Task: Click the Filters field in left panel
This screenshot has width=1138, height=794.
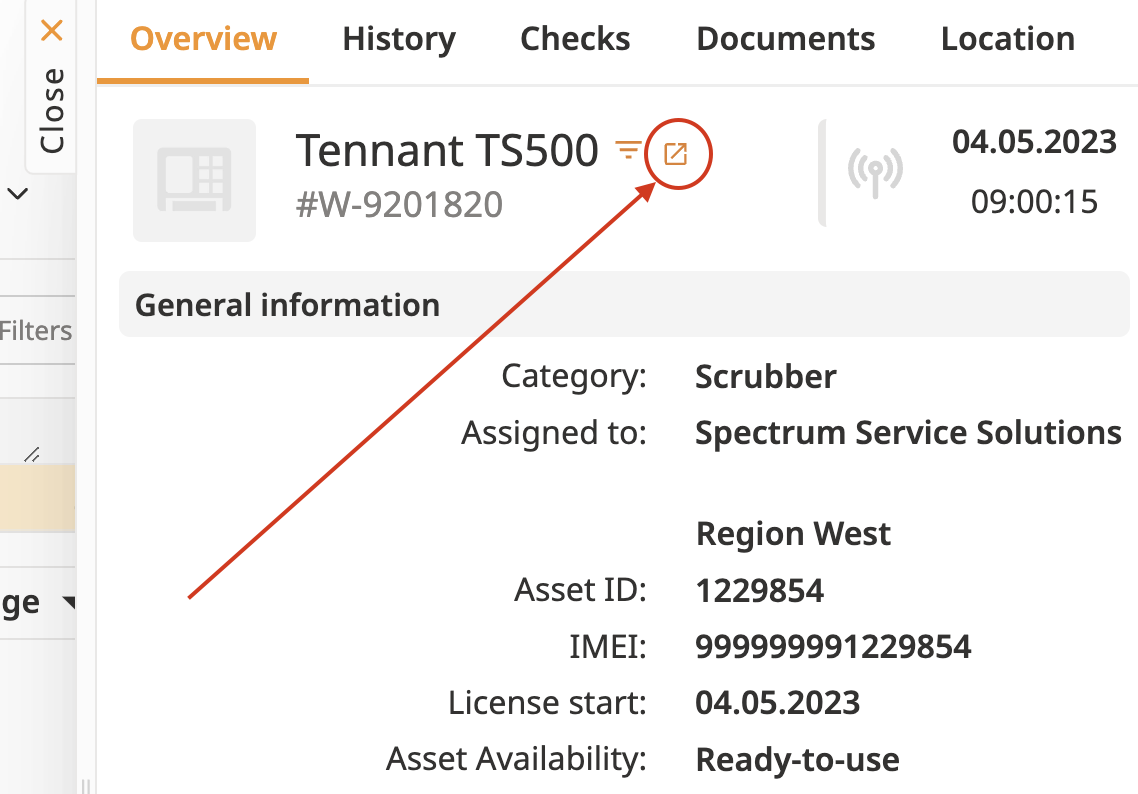Action: coord(36,330)
